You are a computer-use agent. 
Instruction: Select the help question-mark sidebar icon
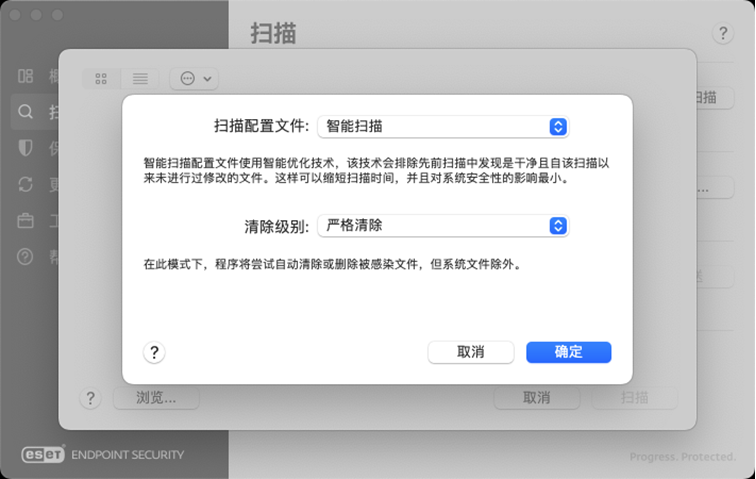coord(26,257)
